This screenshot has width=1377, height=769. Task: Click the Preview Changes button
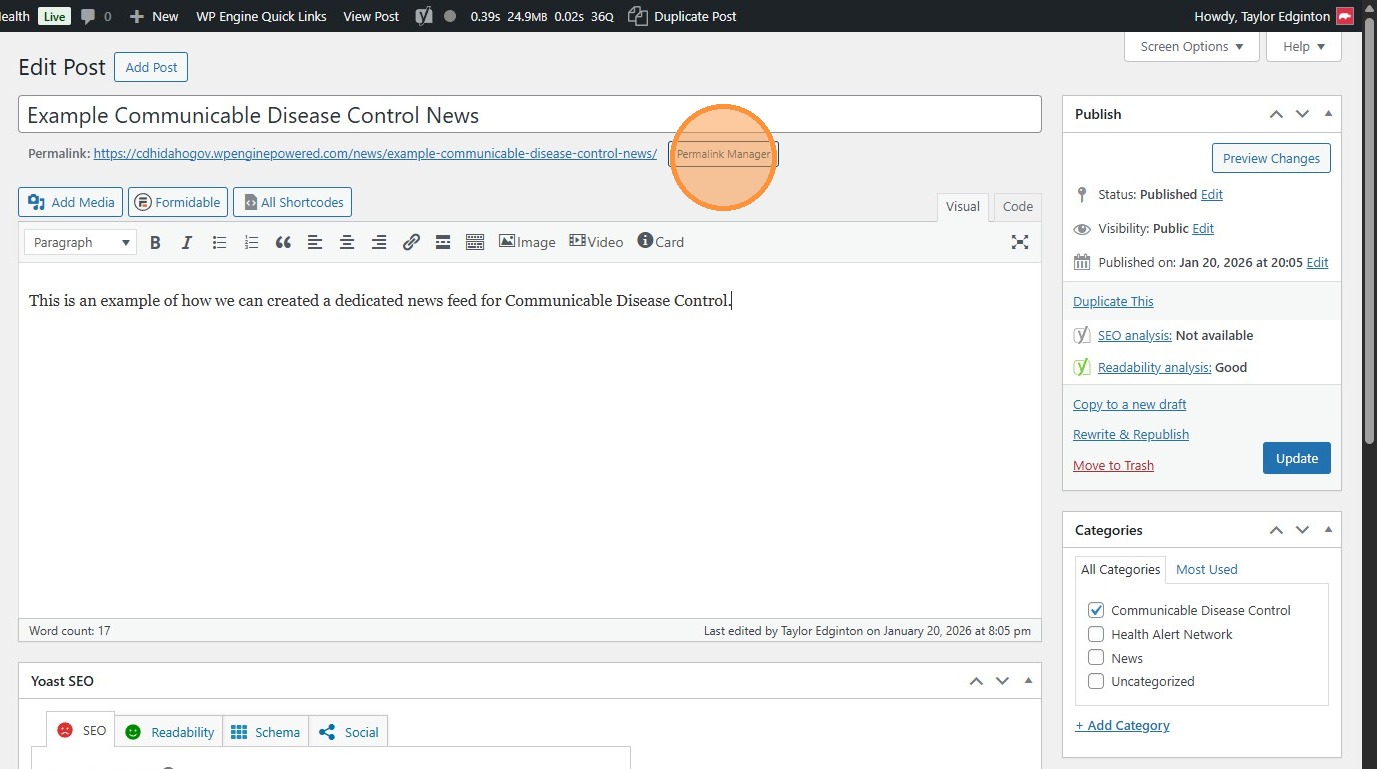click(1271, 158)
